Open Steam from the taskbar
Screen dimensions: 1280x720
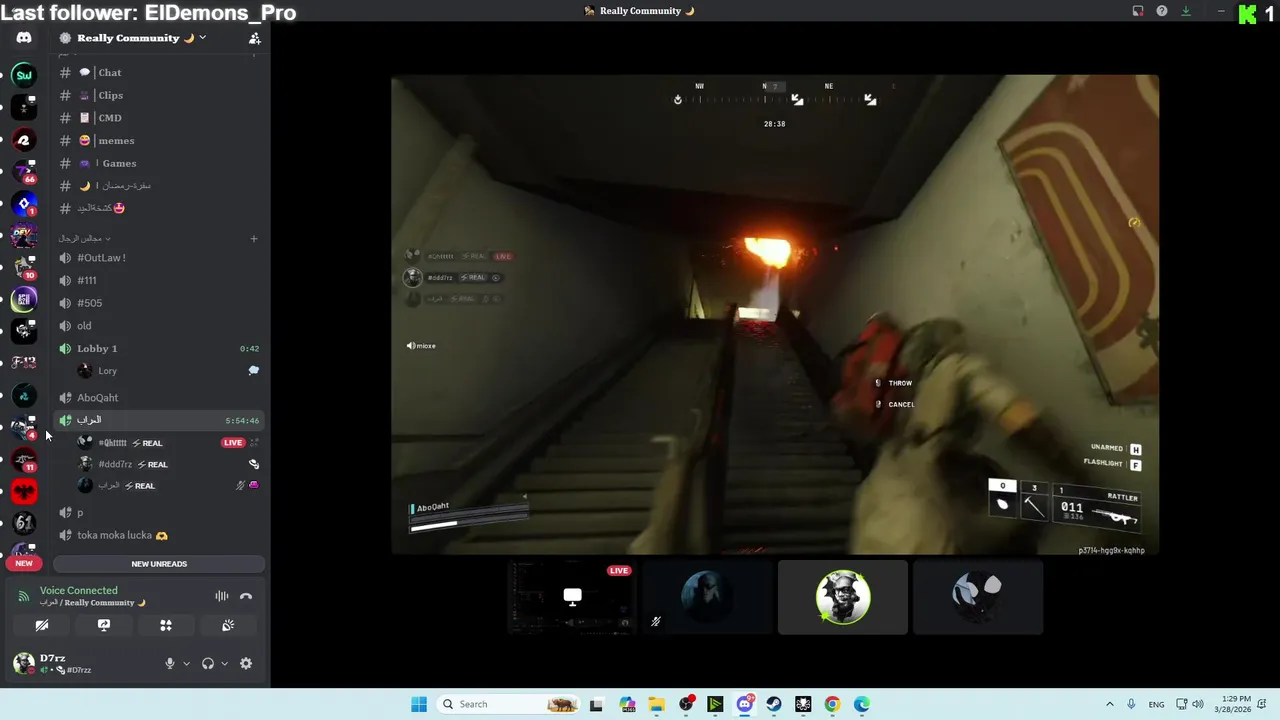point(774,704)
